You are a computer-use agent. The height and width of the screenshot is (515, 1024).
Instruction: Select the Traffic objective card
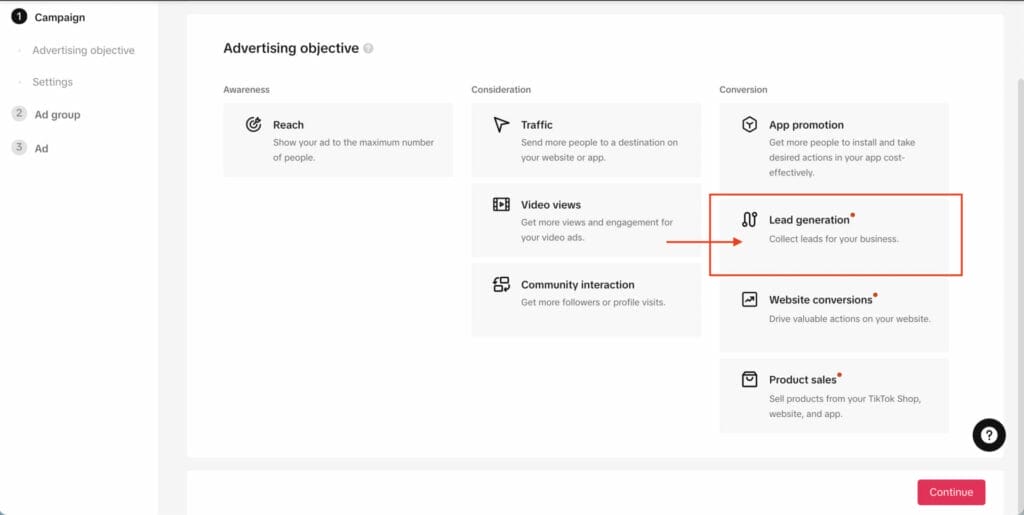[x=586, y=140]
